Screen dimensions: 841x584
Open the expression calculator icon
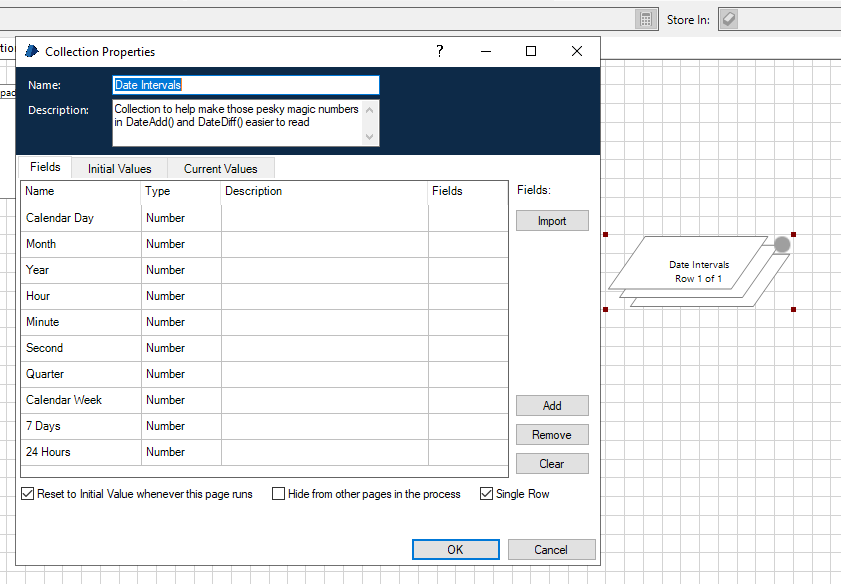tap(646, 19)
